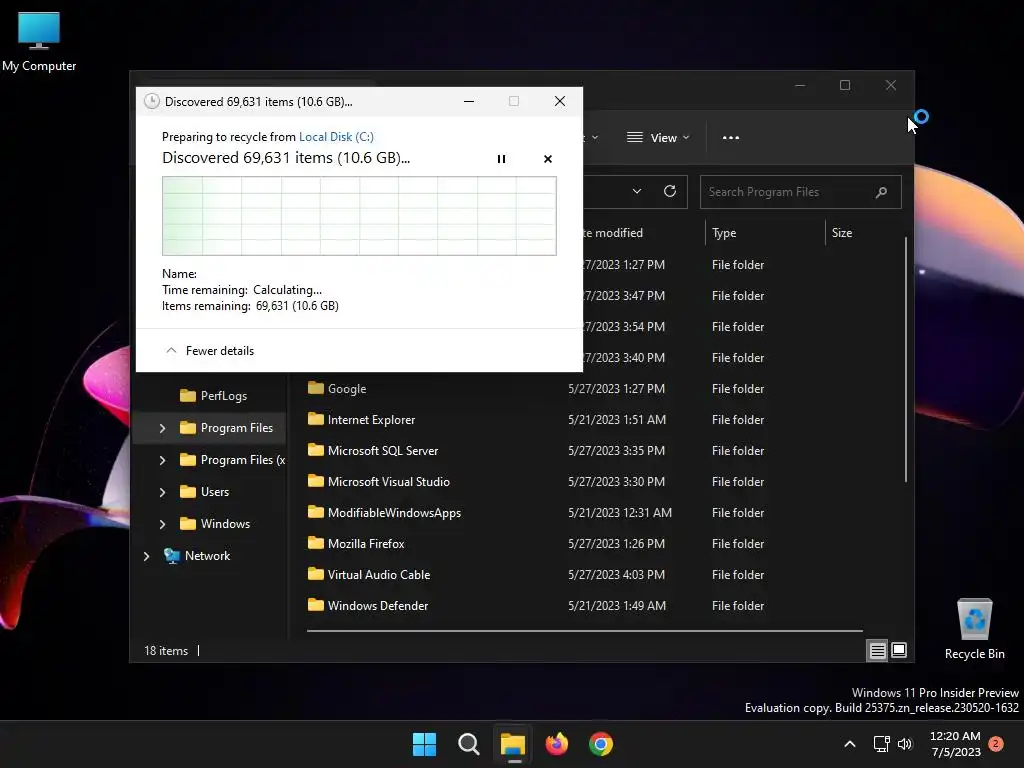Expand the address bar history dropdown
The height and width of the screenshot is (768, 1024).
pos(637,191)
